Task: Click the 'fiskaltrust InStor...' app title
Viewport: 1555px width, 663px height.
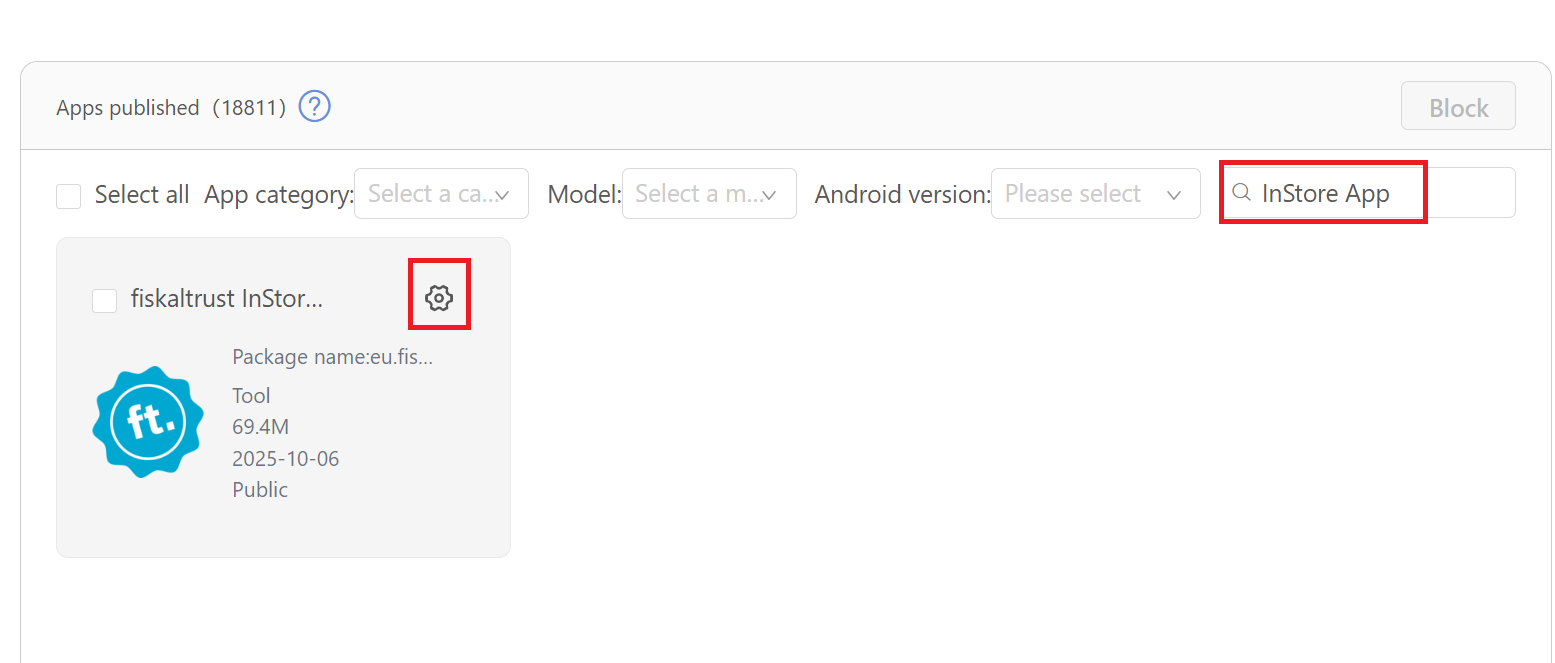Action: click(227, 298)
